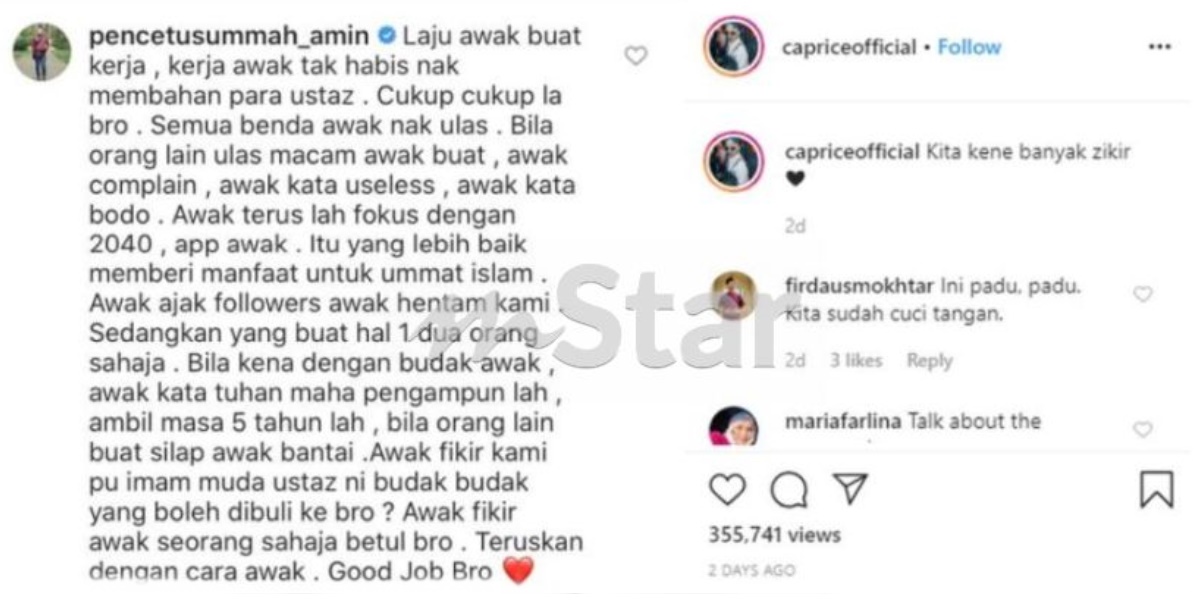
Task: Open the three-dot more options menu
Action: [1159, 47]
